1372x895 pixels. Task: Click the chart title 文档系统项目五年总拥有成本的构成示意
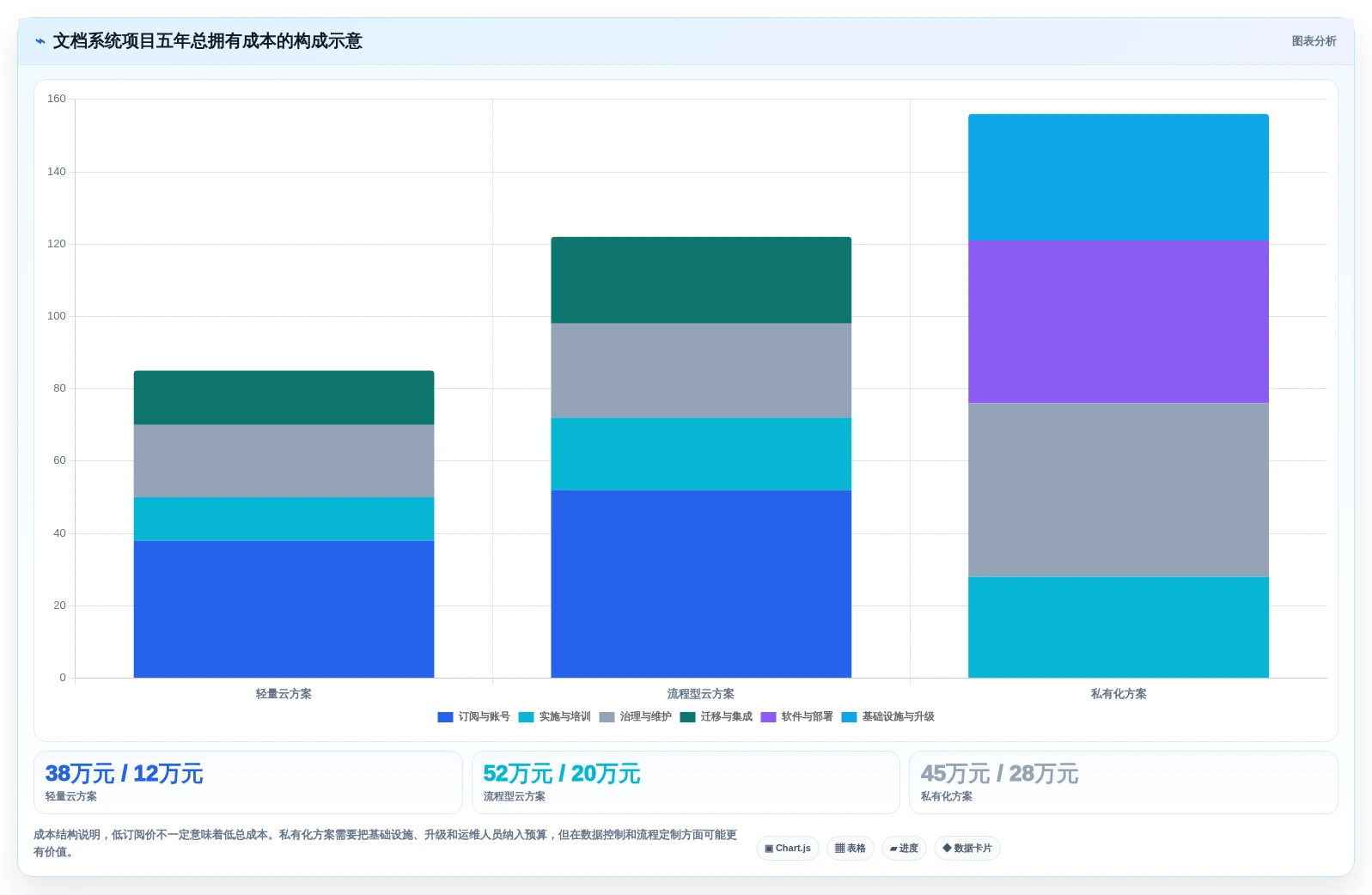(207, 41)
